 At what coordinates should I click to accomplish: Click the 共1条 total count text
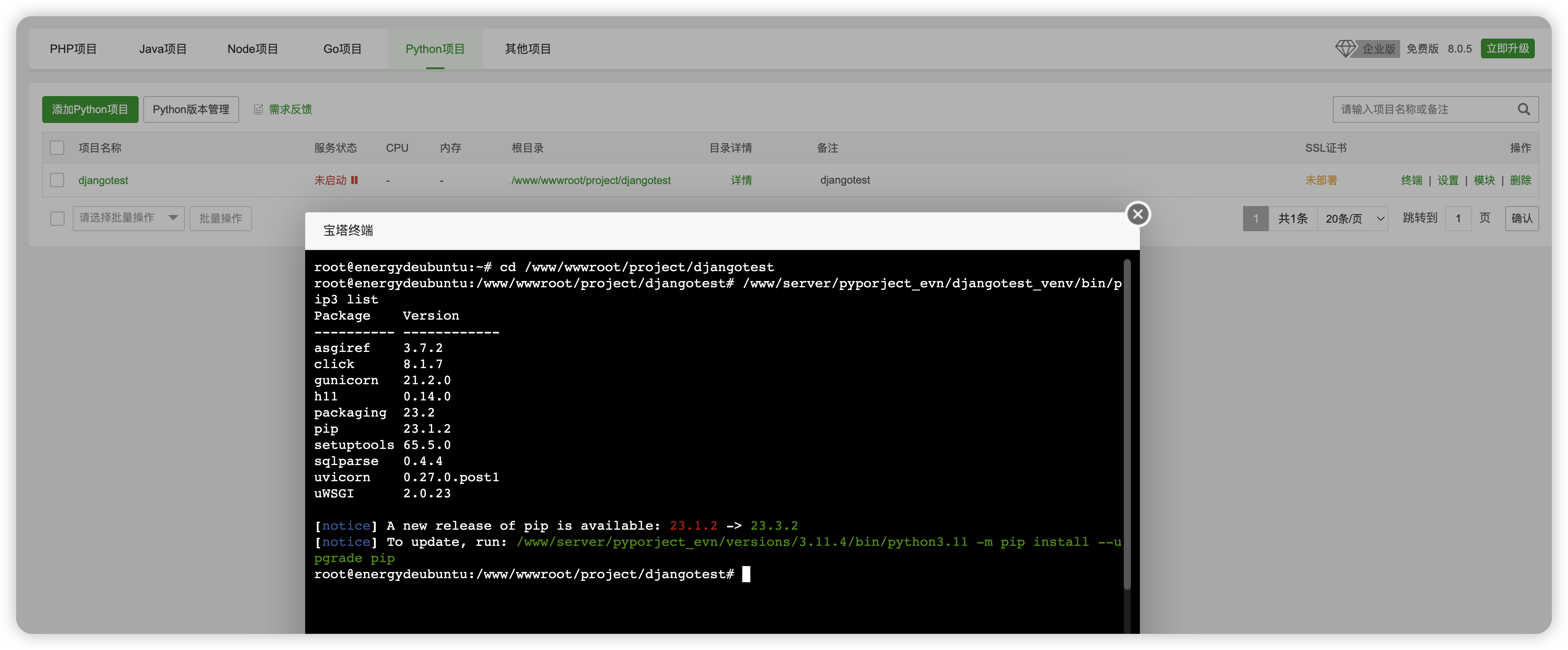[1293, 219]
